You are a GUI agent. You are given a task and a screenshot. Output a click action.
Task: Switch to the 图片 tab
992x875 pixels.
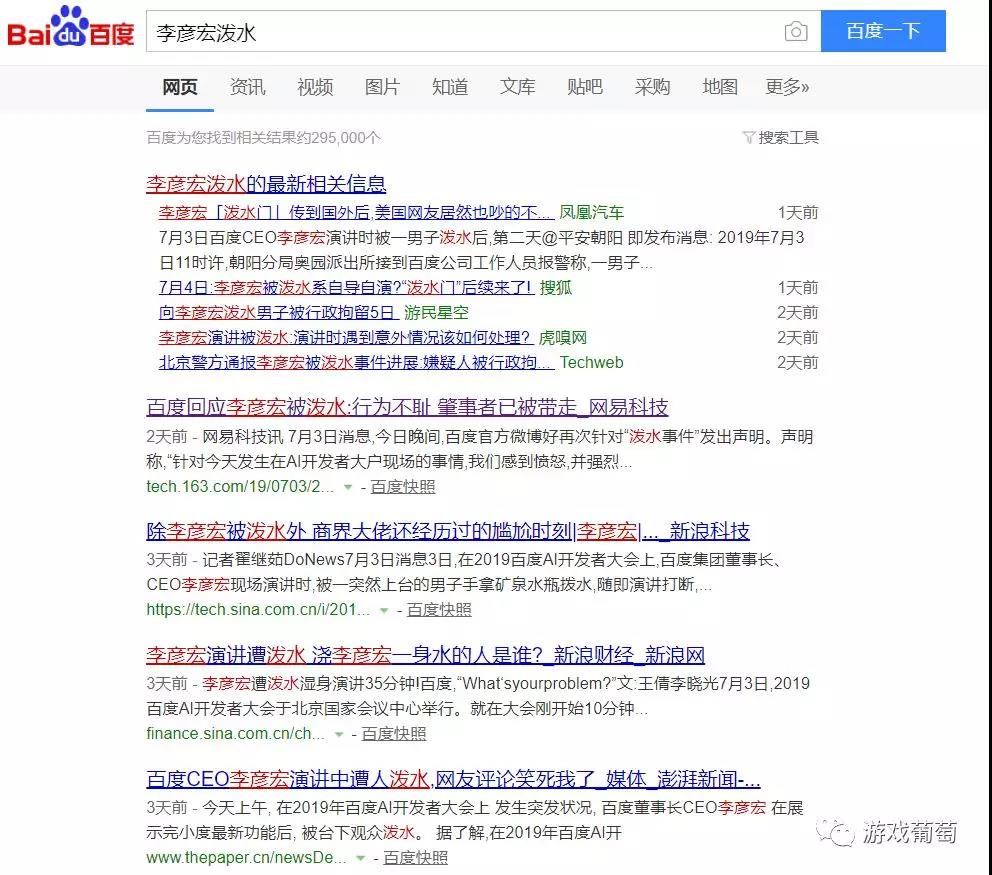382,87
